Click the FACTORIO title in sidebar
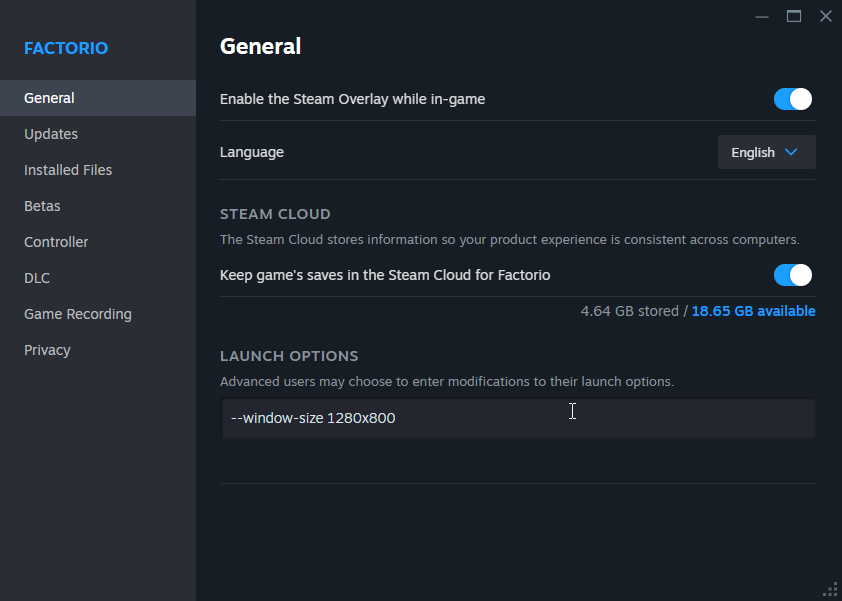 click(x=66, y=48)
